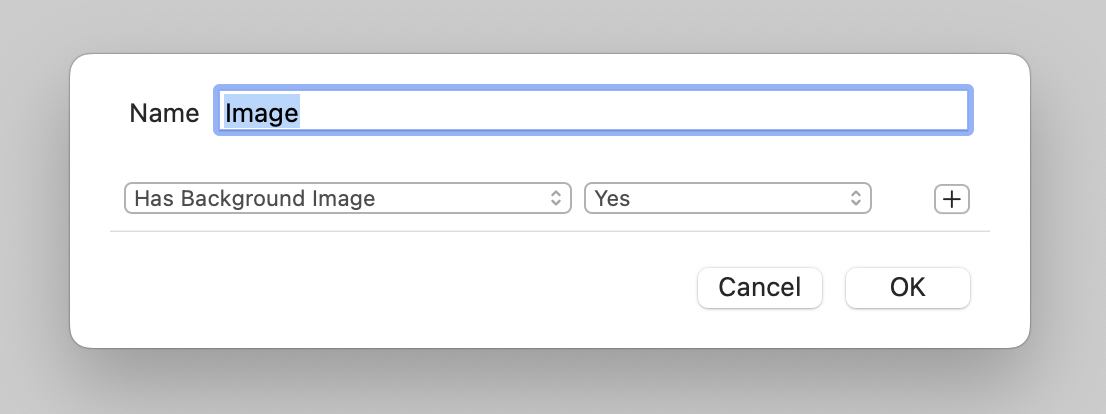Dismiss the dialog by clicking Cancel
The image size is (1106, 414).
pyautogui.click(x=759, y=288)
